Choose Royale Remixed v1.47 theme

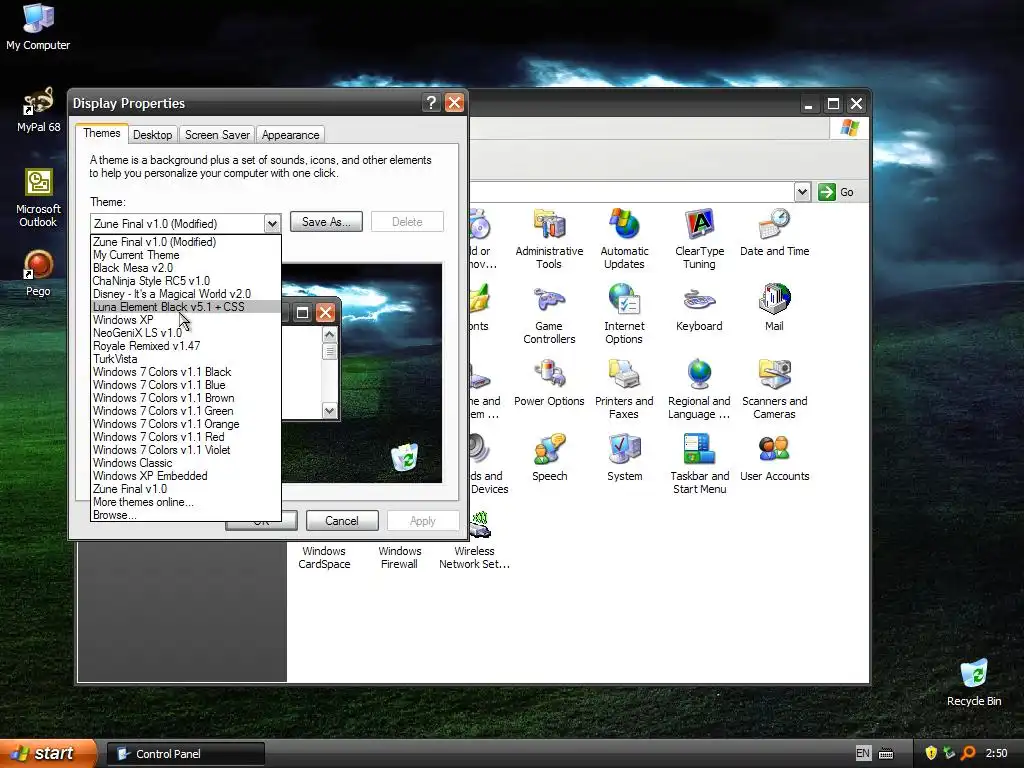pyautogui.click(x=186, y=346)
